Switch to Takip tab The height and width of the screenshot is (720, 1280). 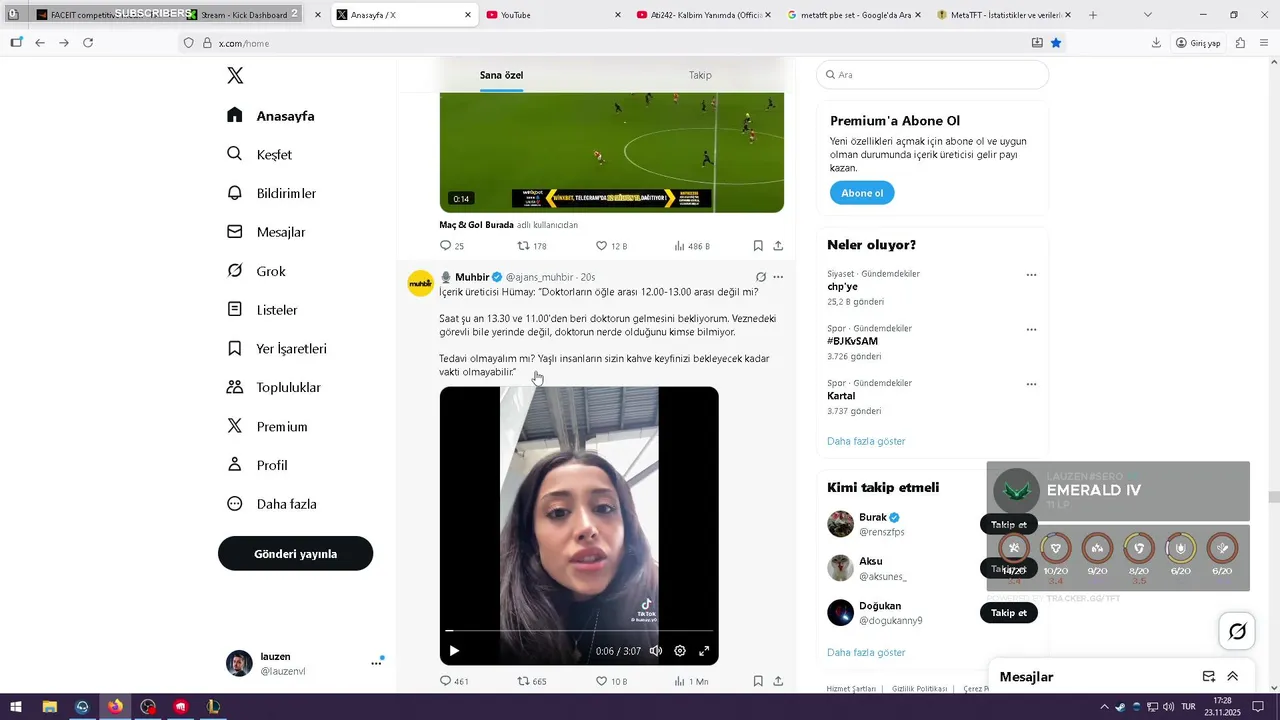[x=700, y=75]
